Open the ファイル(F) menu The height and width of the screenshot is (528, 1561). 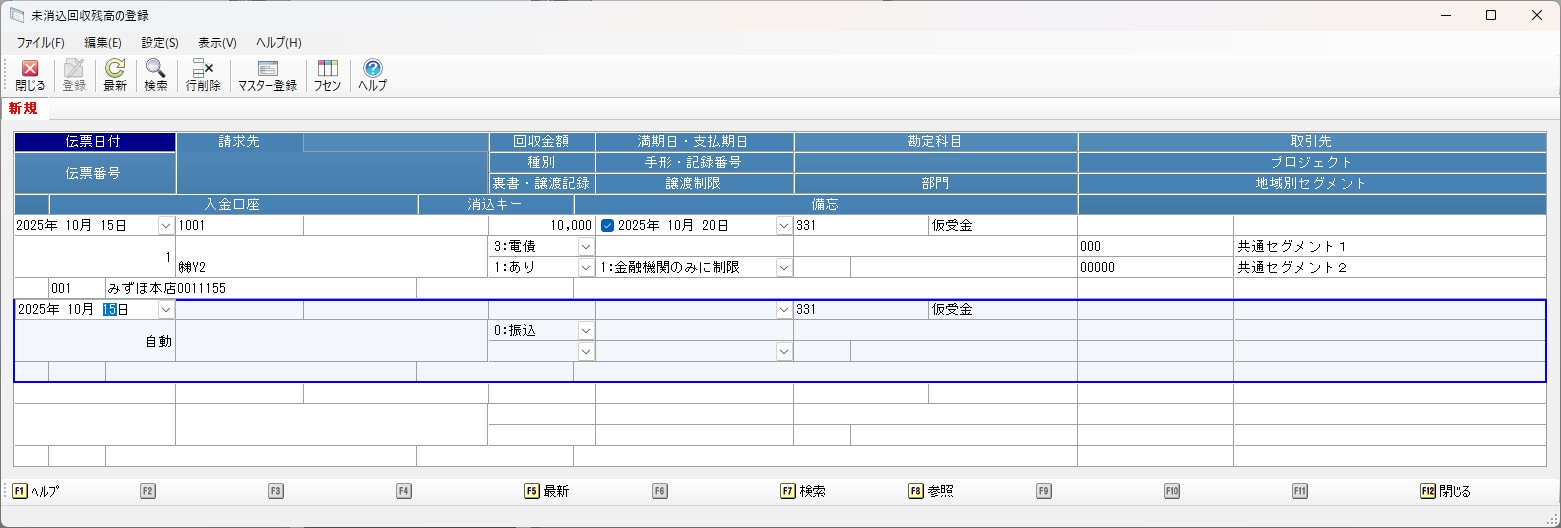(x=40, y=43)
